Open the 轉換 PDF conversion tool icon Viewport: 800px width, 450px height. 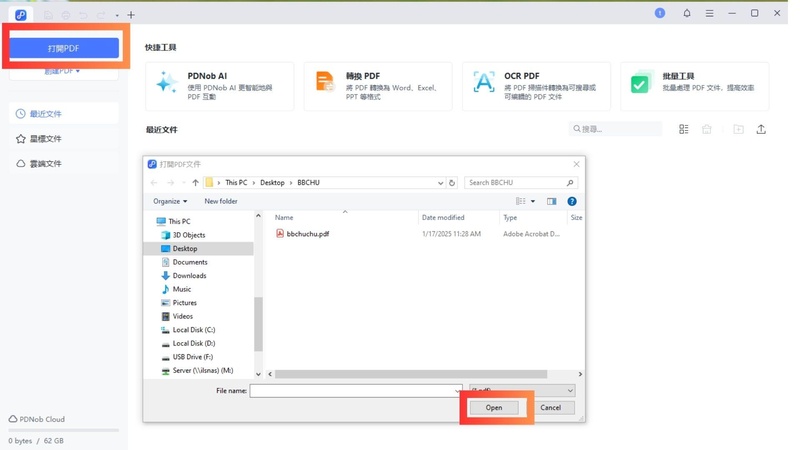325,83
